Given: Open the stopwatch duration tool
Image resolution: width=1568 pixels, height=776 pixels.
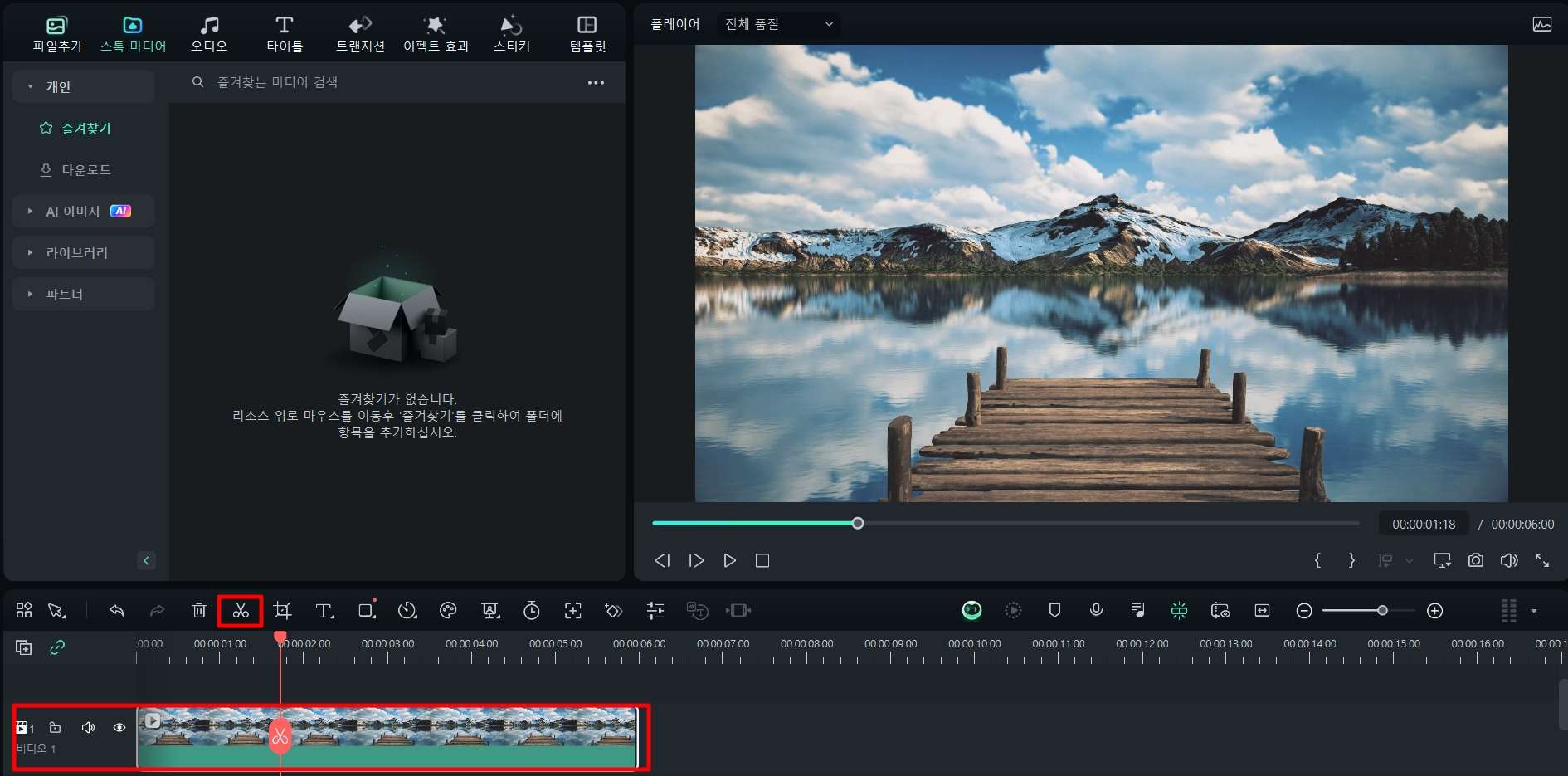Looking at the screenshot, I should (532, 611).
